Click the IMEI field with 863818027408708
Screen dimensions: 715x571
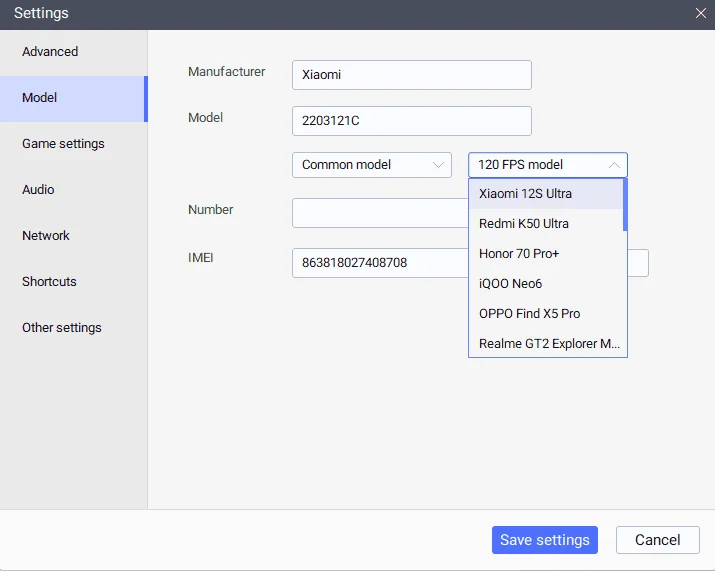tap(380, 263)
